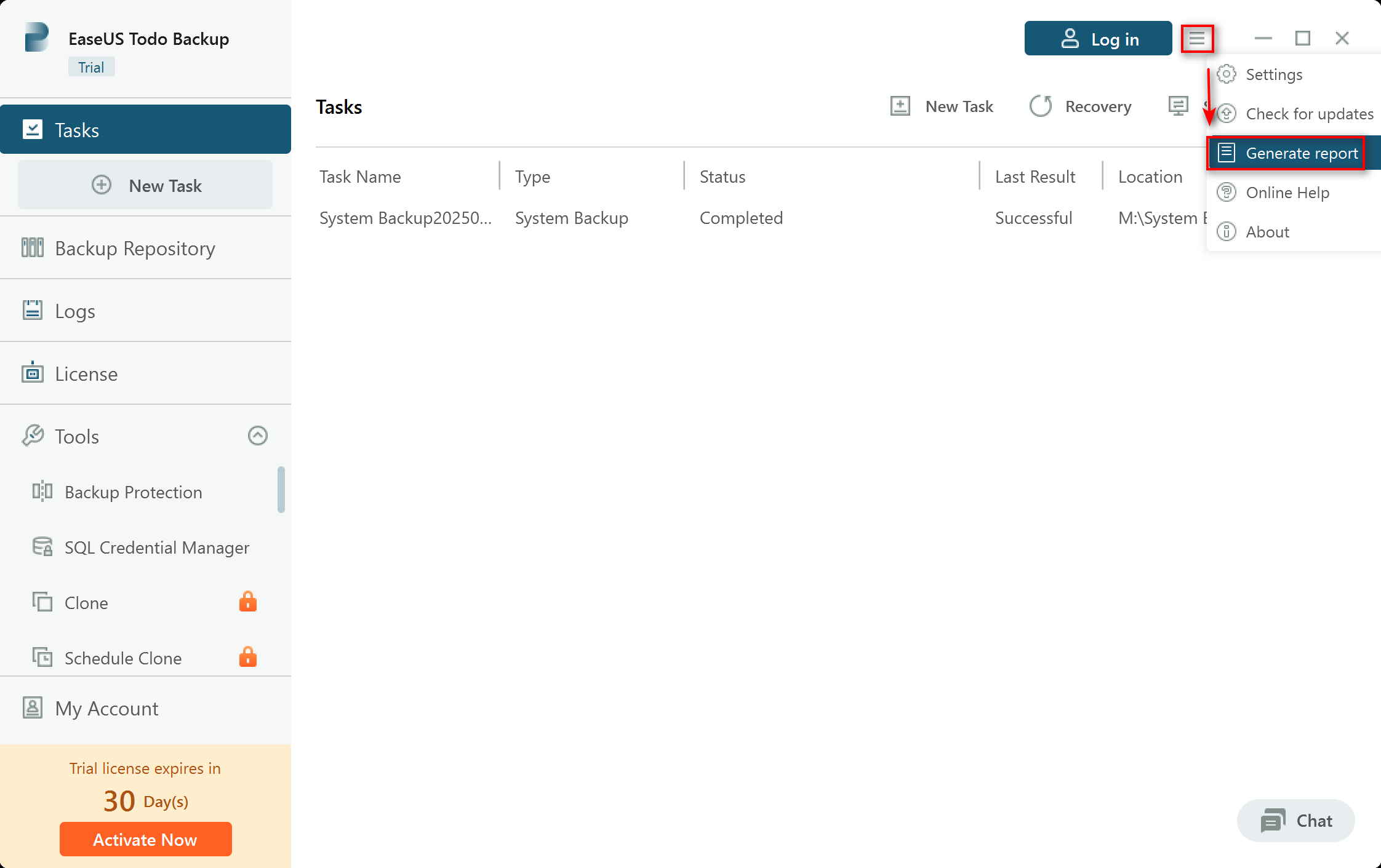Open the Schedule Clone tool

138,658
